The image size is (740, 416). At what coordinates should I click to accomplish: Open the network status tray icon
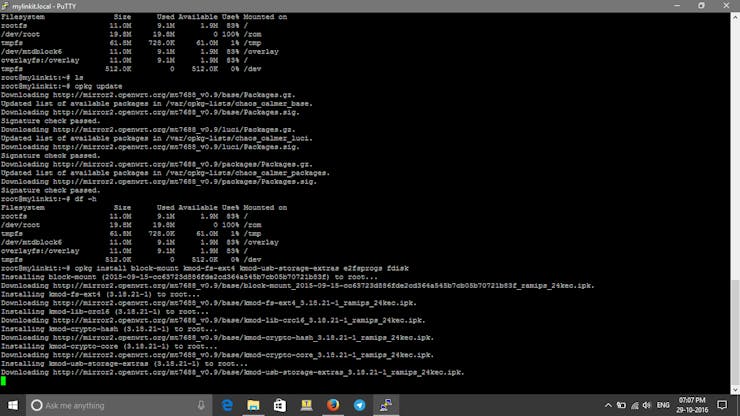(x=635, y=405)
